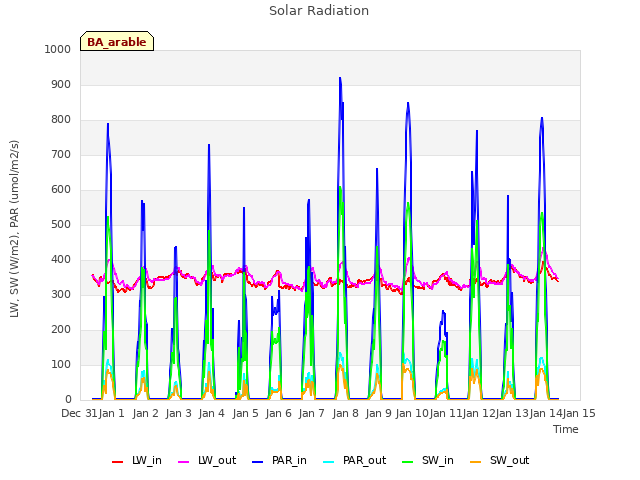Select the PAR_out legend label
Image resolution: width=640 pixels, height=480 pixels.
364,460
